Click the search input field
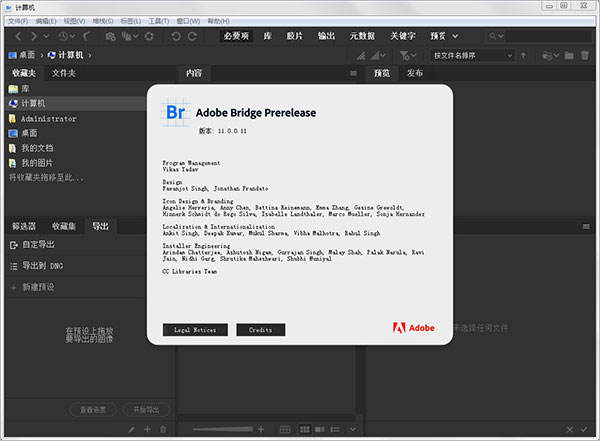The image size is (600, 441). coord(548,36)
